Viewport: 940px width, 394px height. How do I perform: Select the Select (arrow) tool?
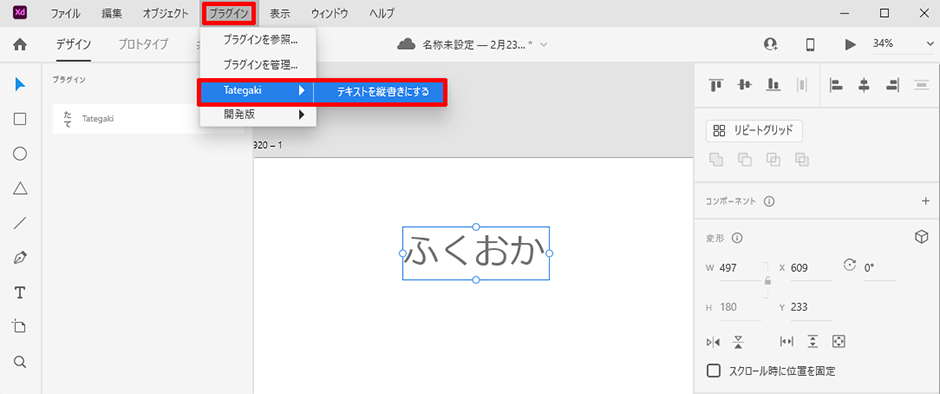point(20,85)
